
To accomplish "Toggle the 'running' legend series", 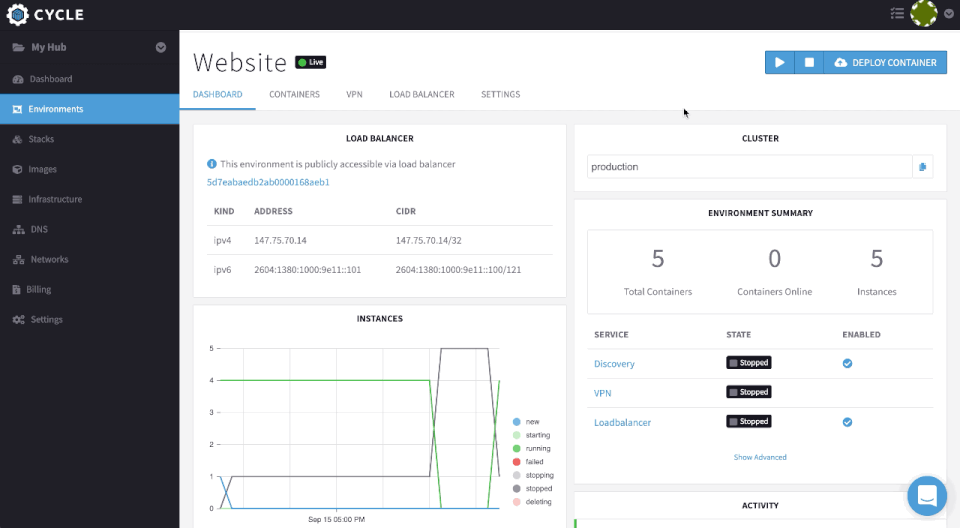I will point(531,448).
